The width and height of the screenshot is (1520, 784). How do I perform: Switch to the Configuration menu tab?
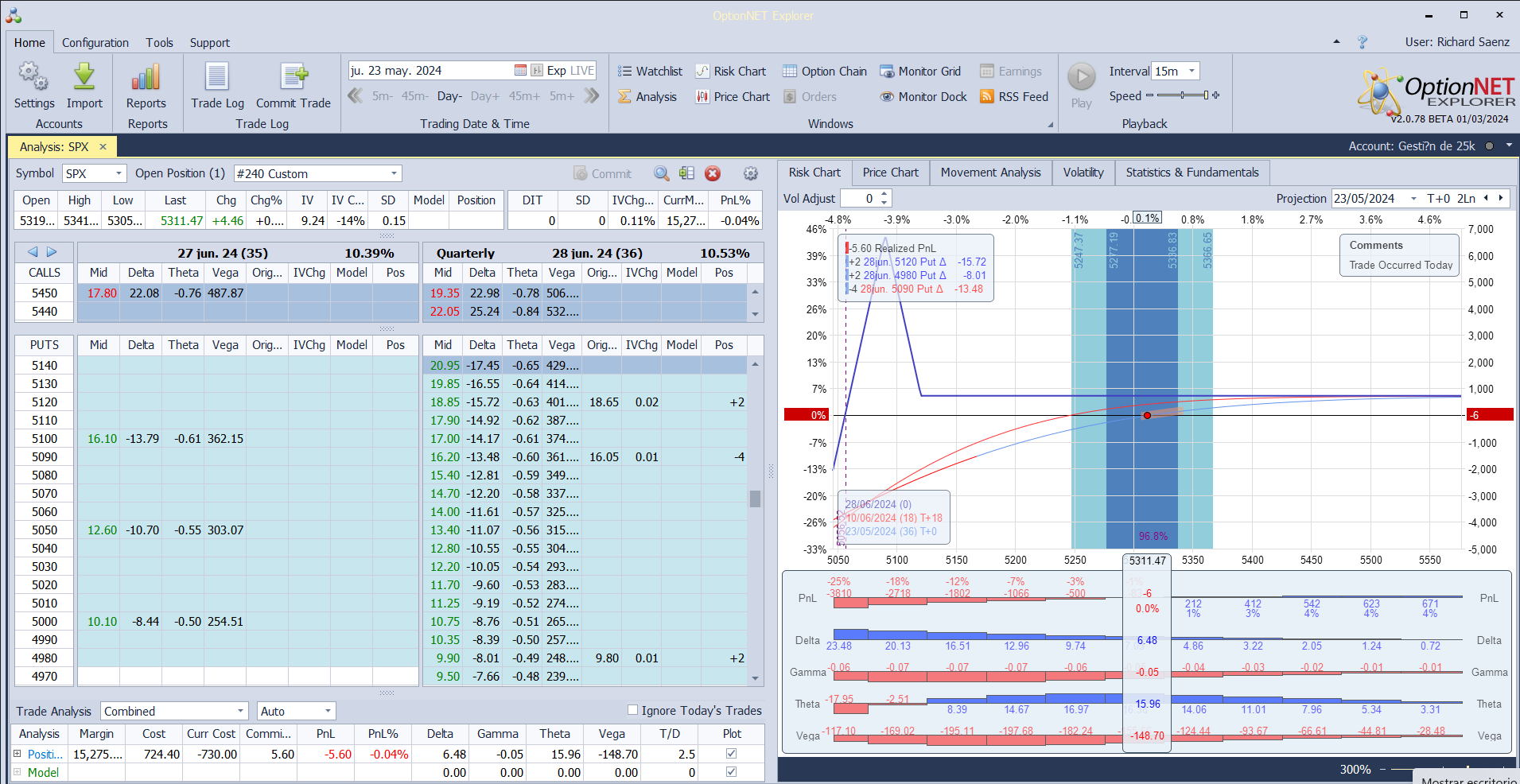(95, 43)
